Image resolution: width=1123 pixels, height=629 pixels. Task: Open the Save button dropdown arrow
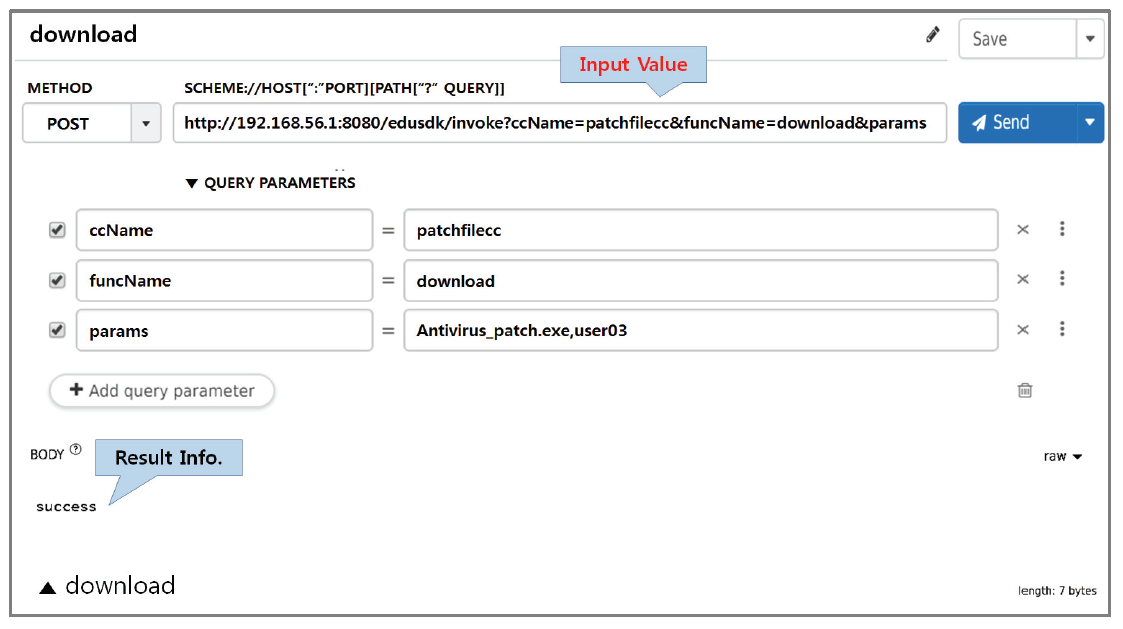click(x=1090, y=40)
